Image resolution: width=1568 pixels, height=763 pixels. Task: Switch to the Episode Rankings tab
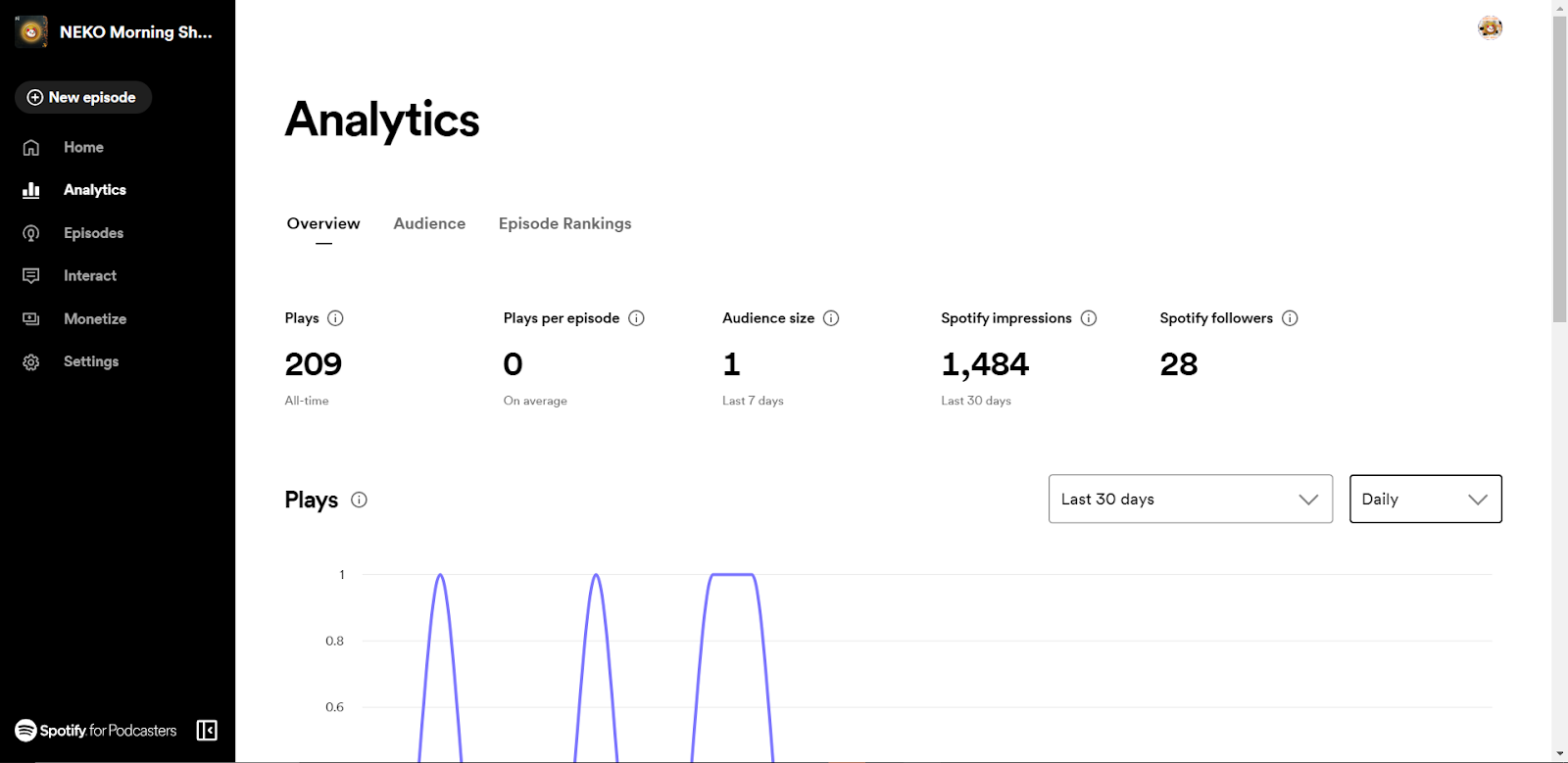pos(565,223)
